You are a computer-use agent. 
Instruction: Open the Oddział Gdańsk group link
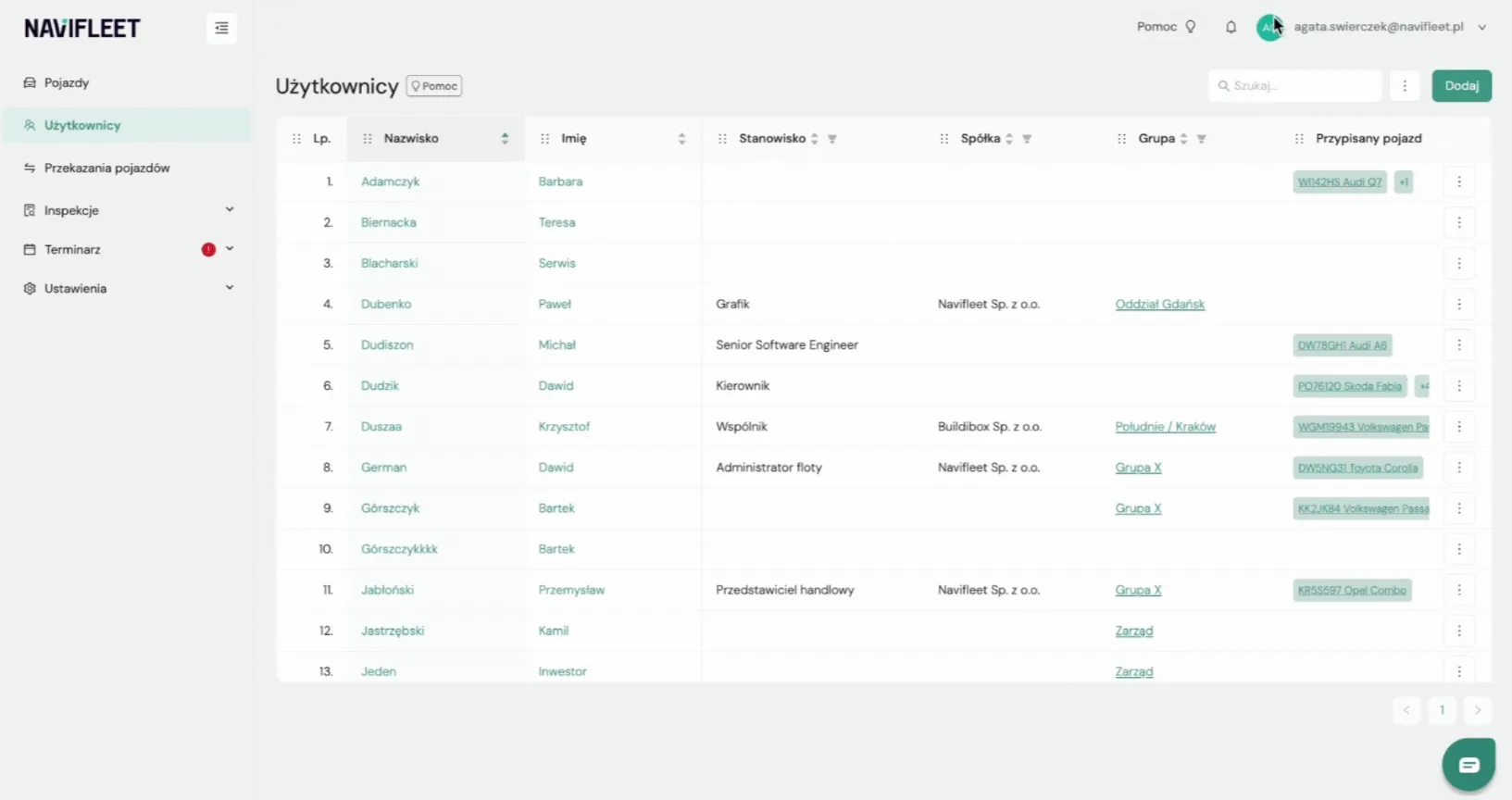tap(1160, 305)
